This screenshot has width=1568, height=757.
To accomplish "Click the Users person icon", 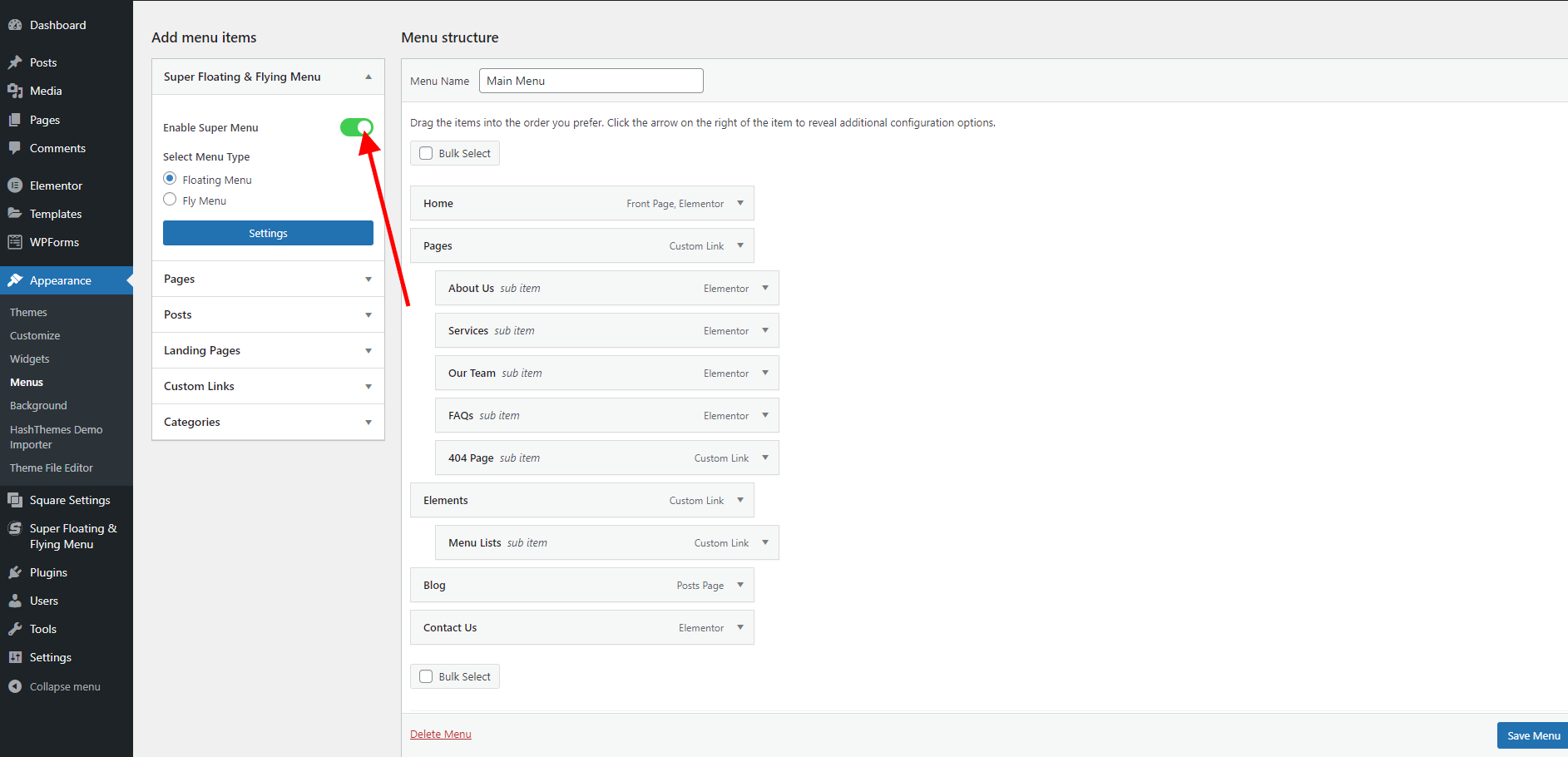I will coord(15,601).
